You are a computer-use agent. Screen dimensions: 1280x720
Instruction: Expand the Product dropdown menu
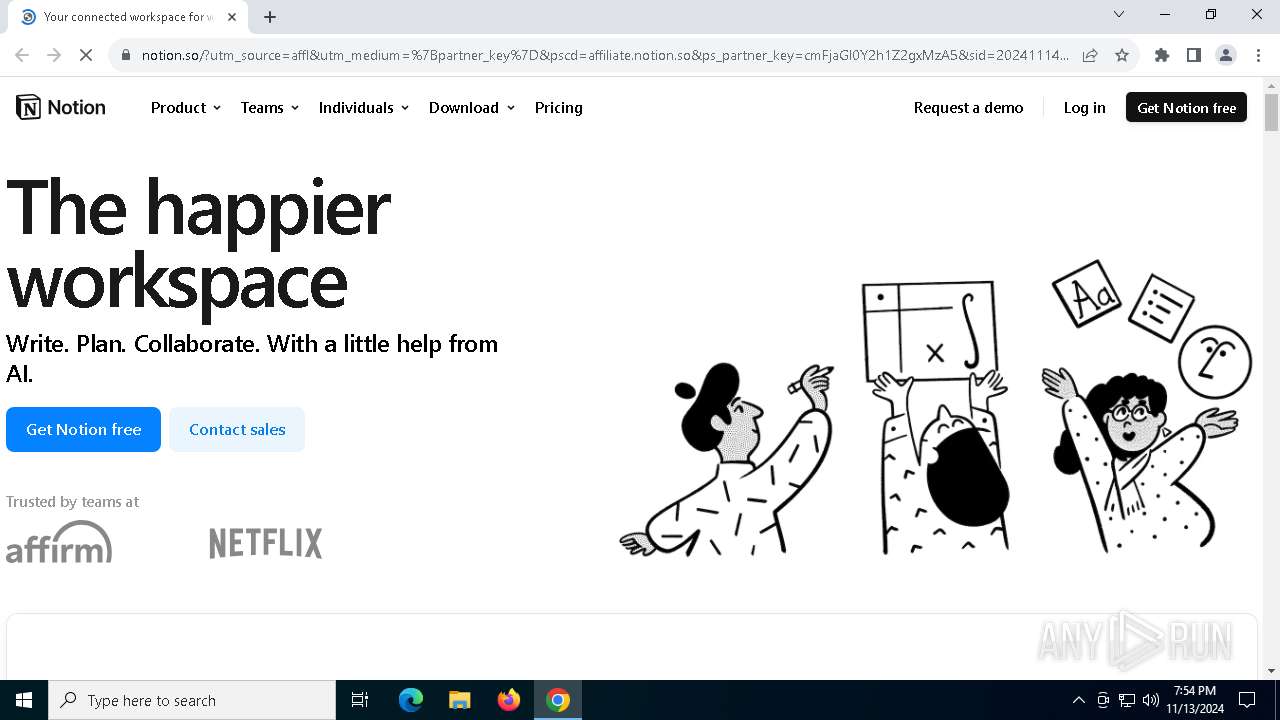186,107
